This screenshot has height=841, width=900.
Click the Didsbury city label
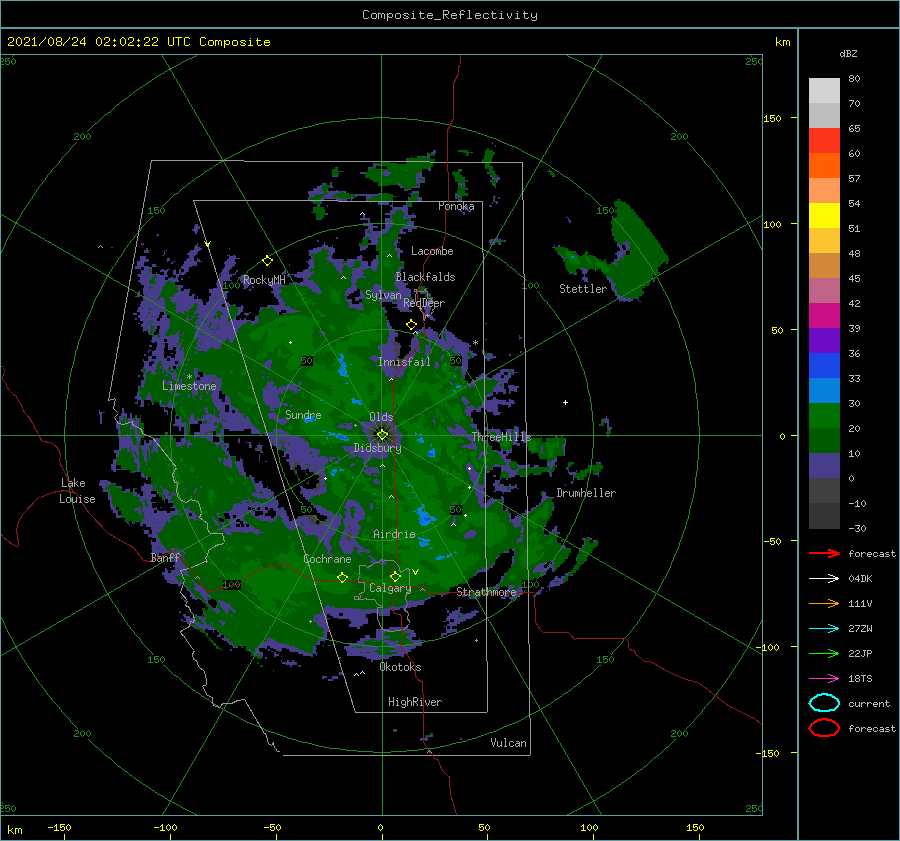(377, 448)
